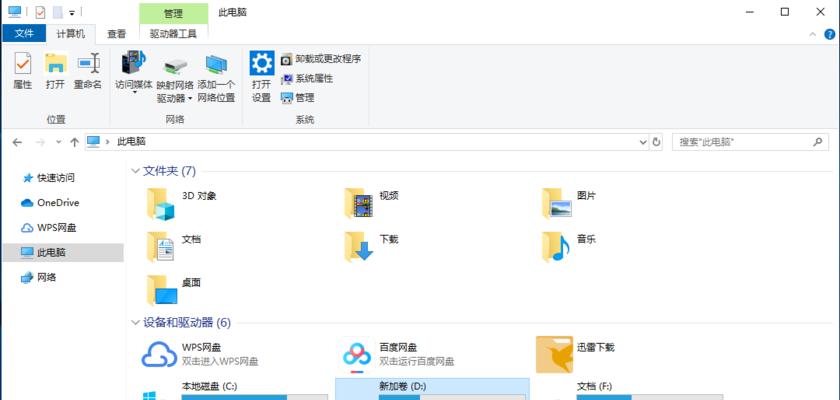Viewport: 840px width, 400px height.
Task: Open the recent locations dropdown arrow
Action: tap(58, 142)
